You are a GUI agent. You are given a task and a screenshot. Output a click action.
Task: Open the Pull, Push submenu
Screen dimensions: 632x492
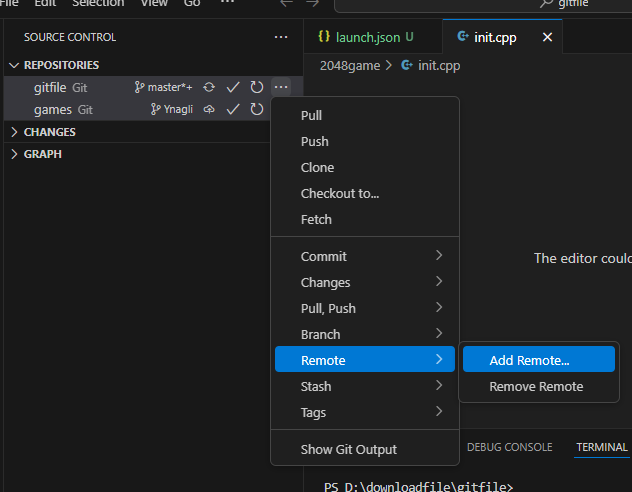(365, 308)
